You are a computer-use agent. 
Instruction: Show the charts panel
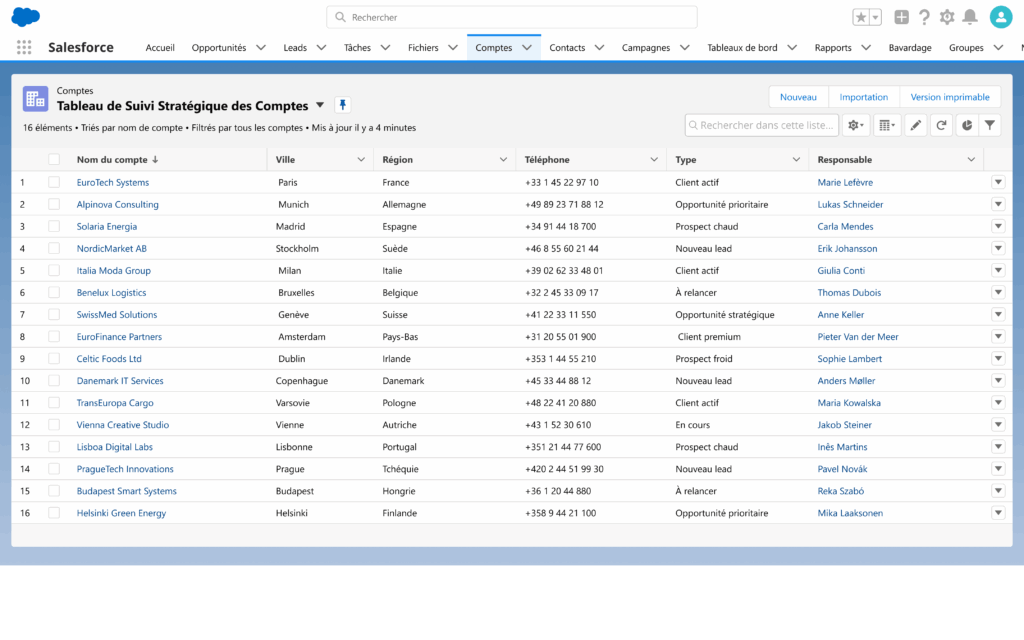(967, 125)
